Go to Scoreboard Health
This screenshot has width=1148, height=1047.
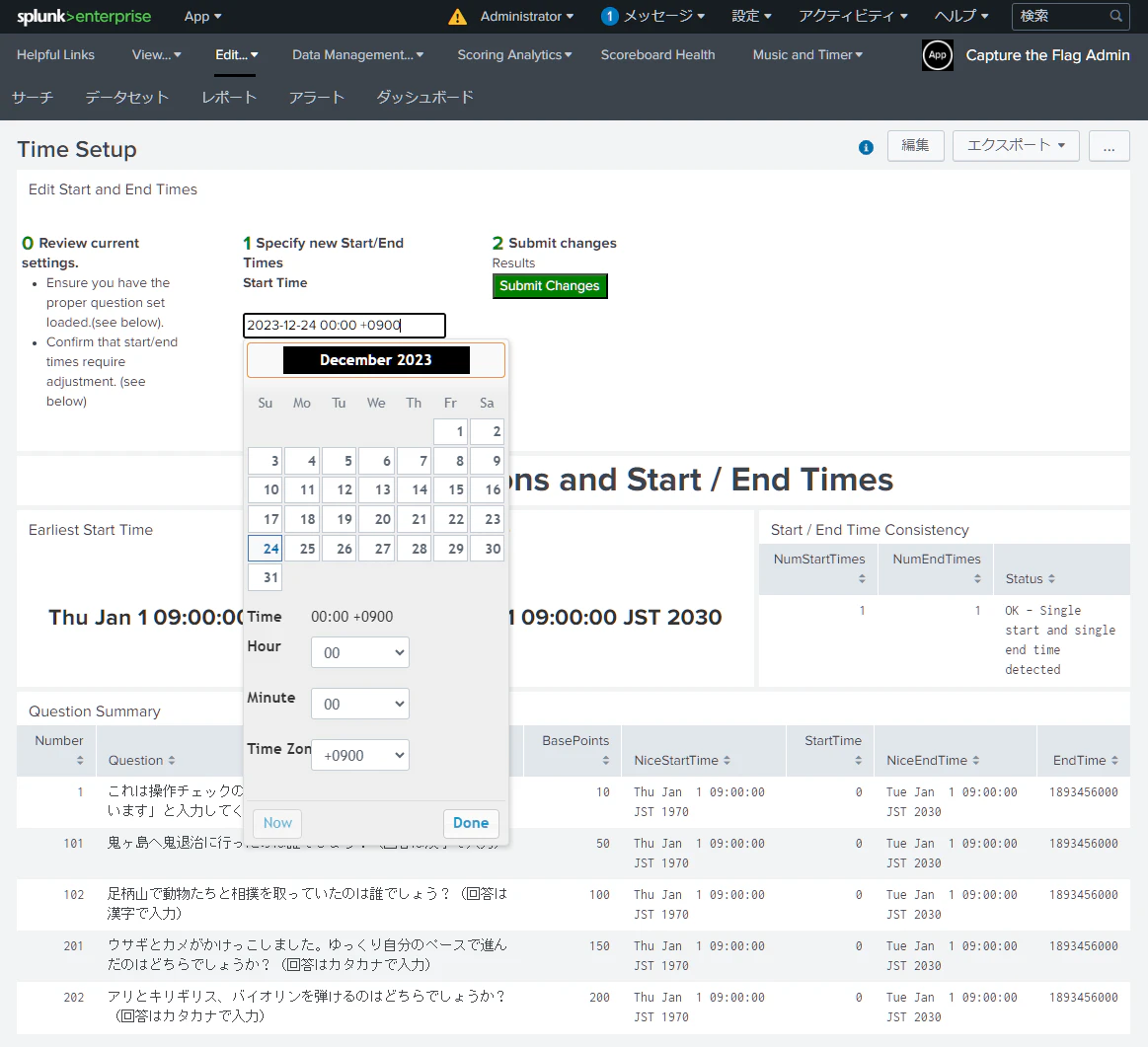pyautogui.click(x=657, y=55)
